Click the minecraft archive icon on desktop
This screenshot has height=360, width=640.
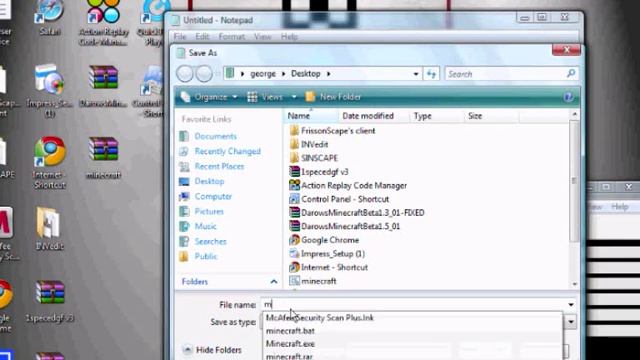click(x=103, y=149)
